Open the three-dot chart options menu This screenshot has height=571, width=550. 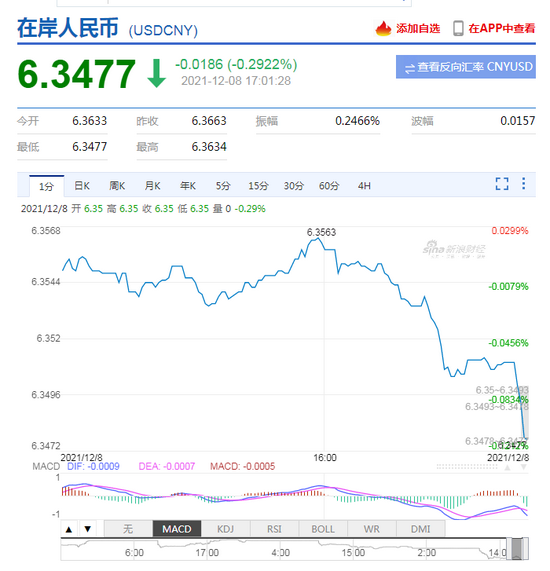point(523,184)
